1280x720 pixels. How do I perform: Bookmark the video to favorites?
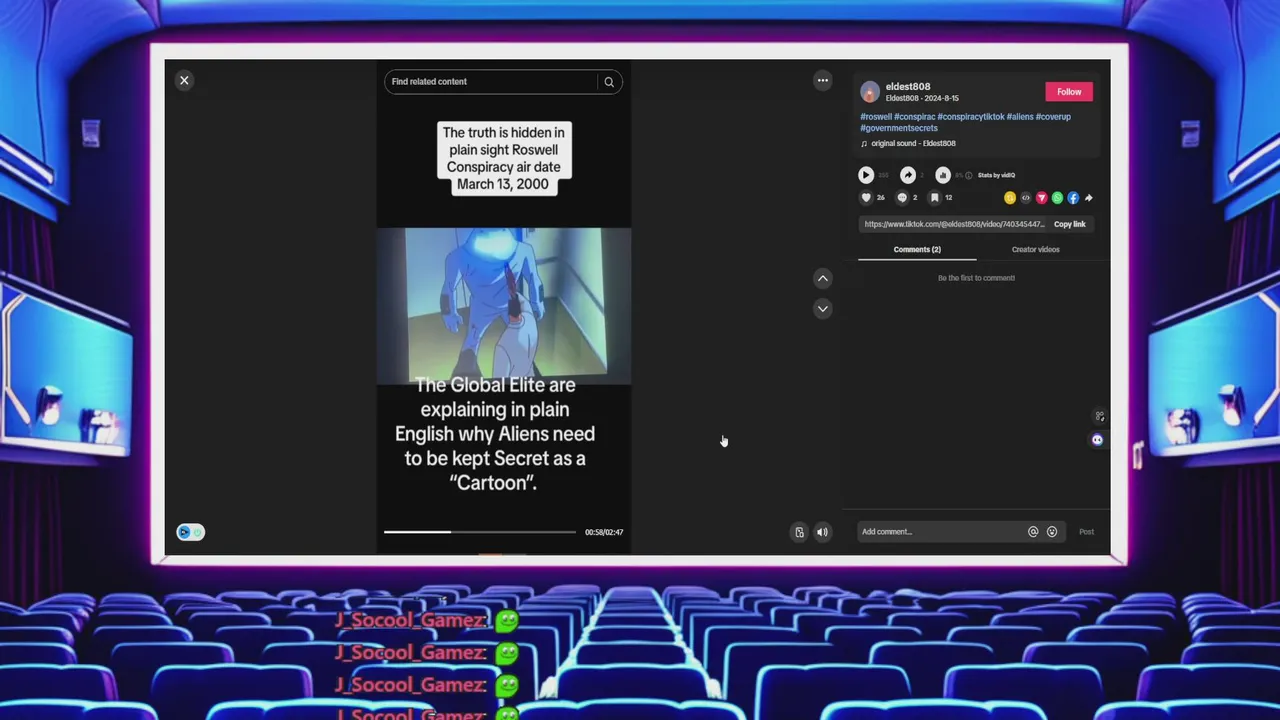(x=935, y=198)
